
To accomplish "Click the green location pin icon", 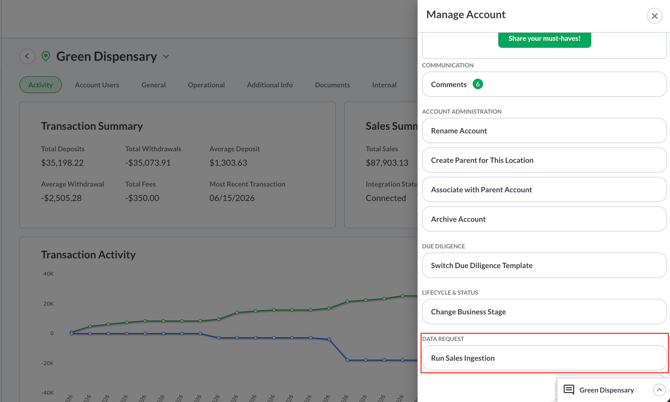I will pyautogui.click(x=46, y=56).
